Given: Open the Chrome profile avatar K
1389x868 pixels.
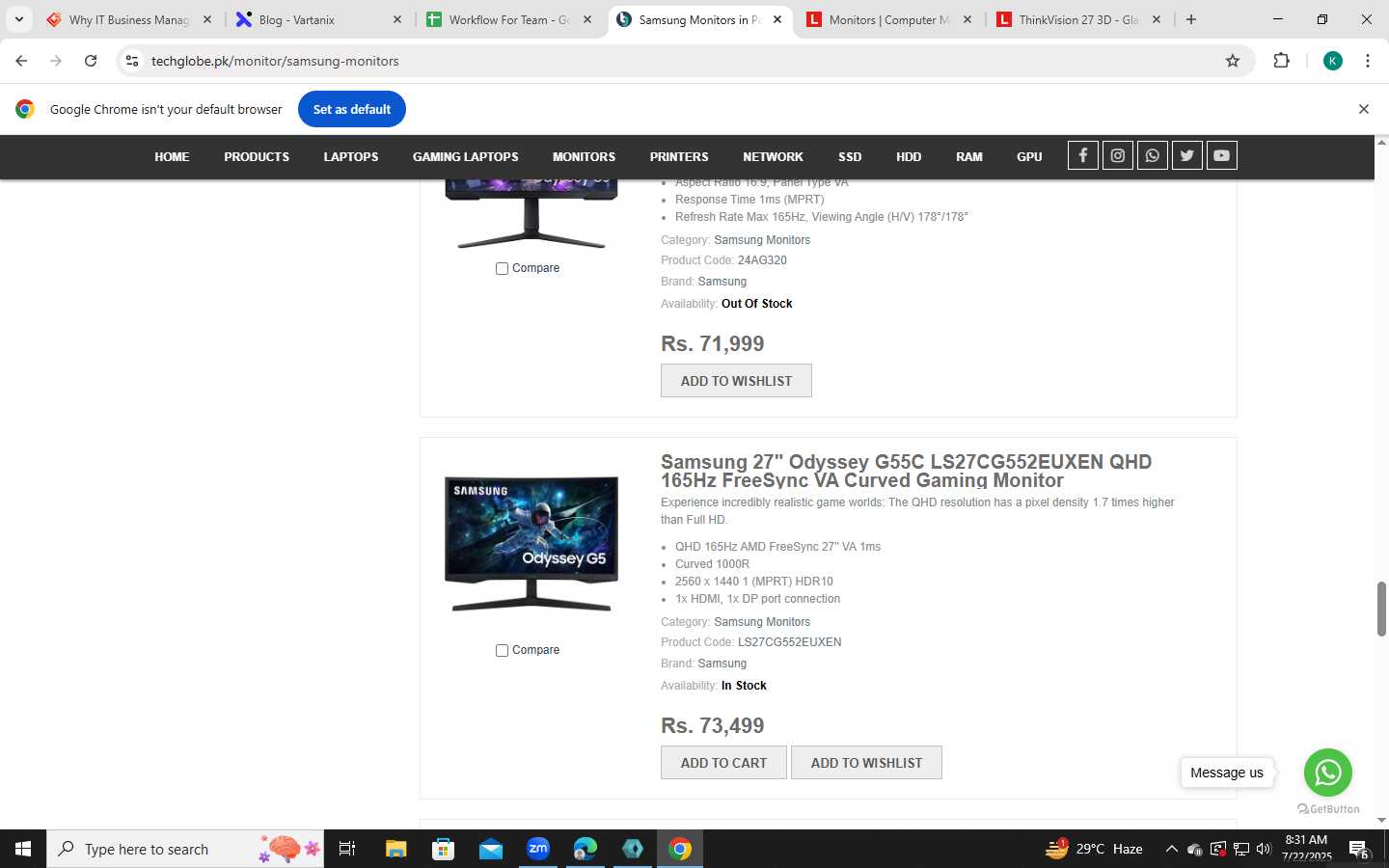Looking at the screenshot, I should pyautogui.click(x=1333, y=61).
